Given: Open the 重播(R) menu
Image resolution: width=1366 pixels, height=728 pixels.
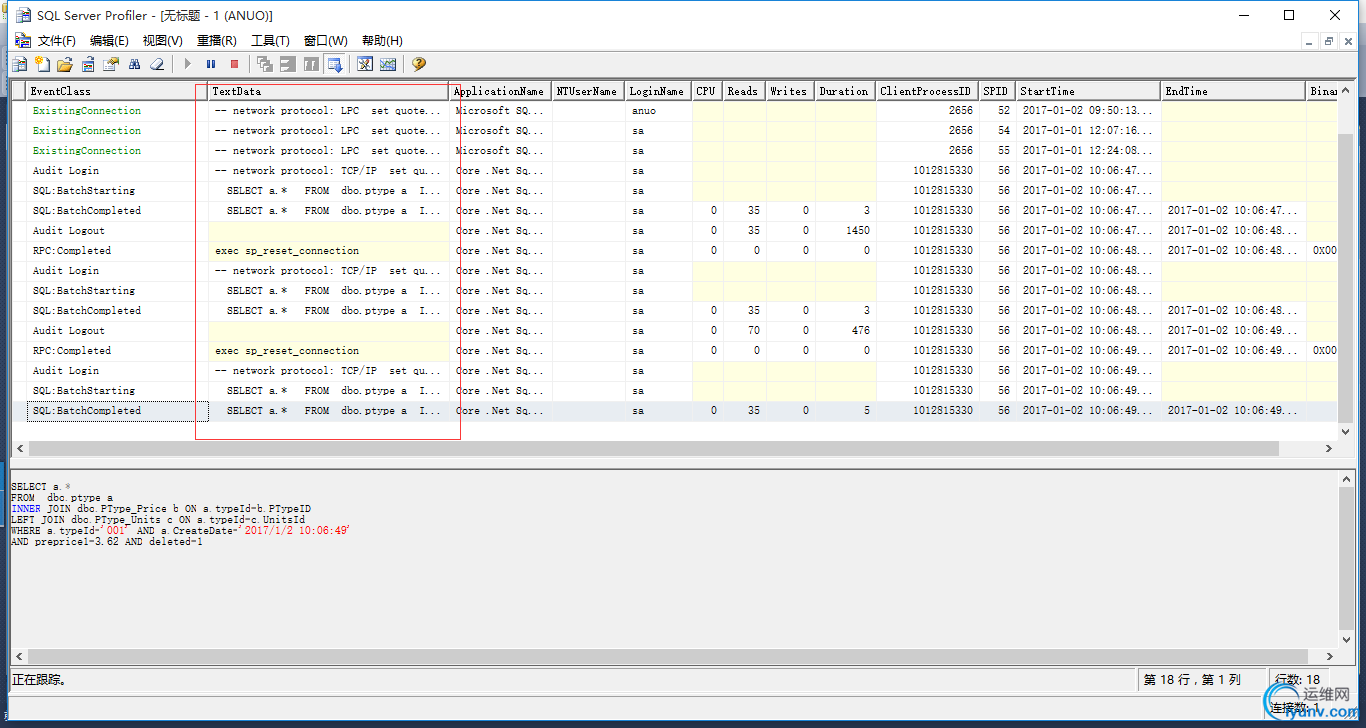Looking at the screenshot, I should tap(216, 41).
